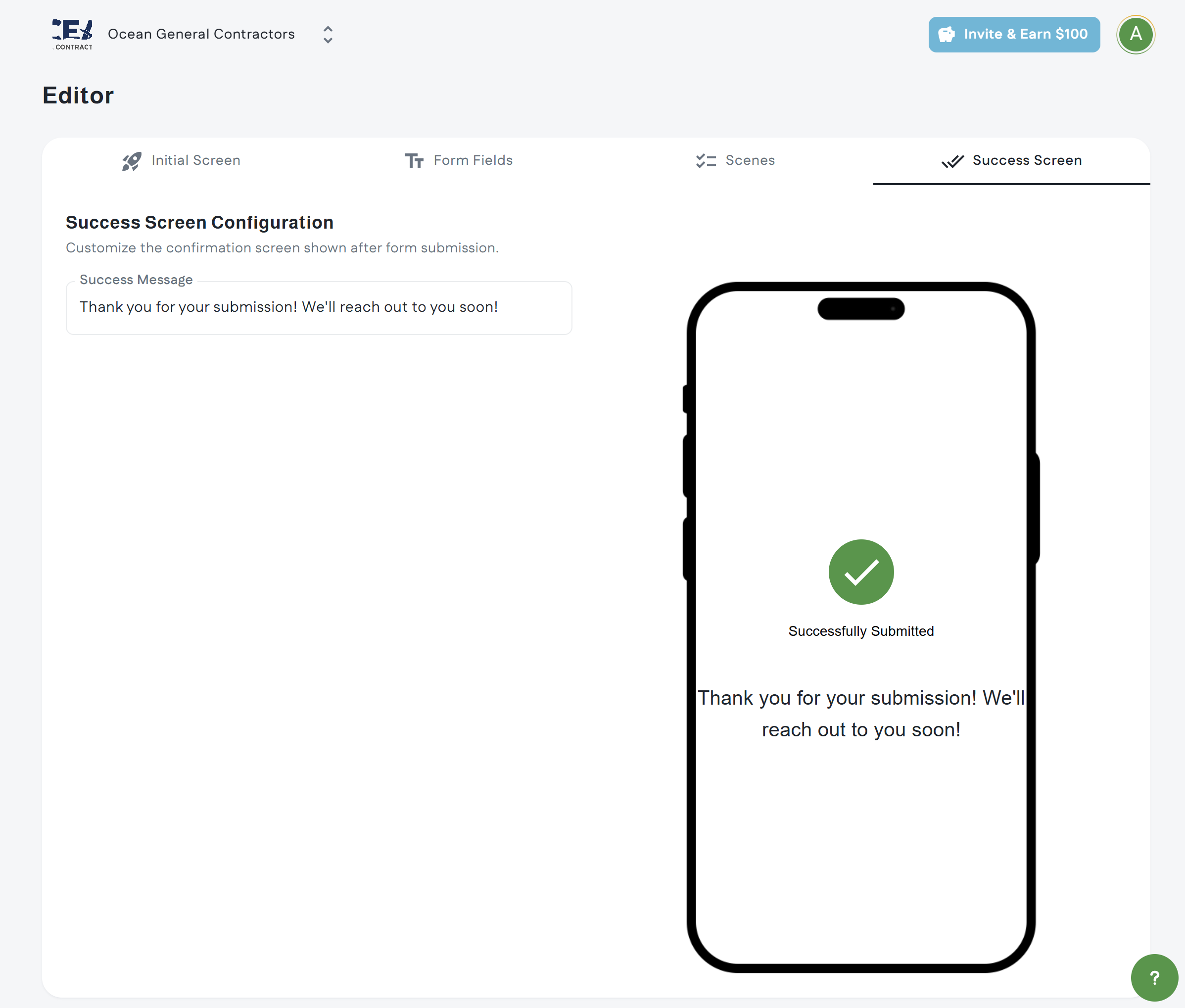Click the piggy bank icon
Screen dimensions: 1185x1008
click(946, 34)
